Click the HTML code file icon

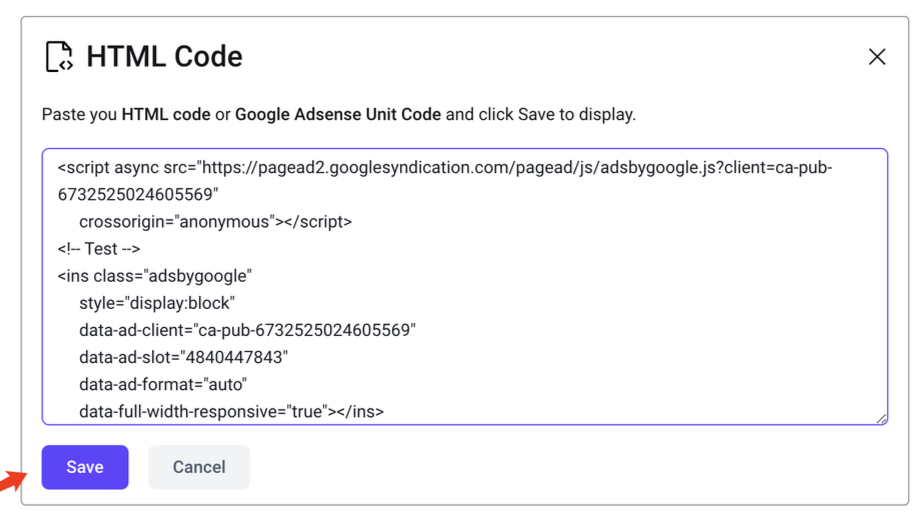click(x=59, y=57)
